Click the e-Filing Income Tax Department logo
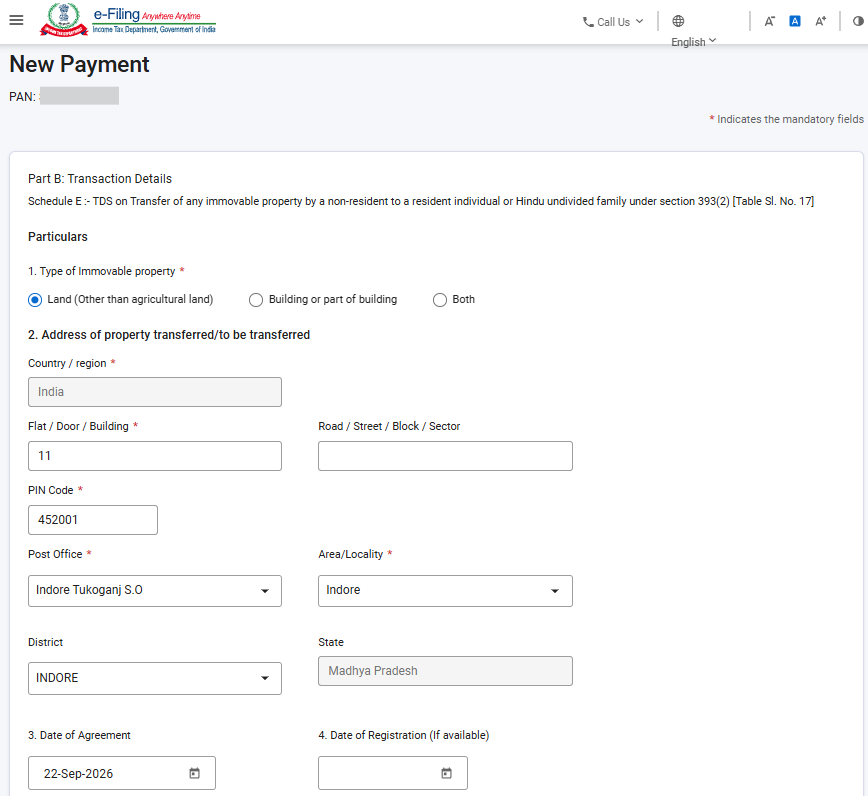The image size is (868, 796). (x=128, y=20)
